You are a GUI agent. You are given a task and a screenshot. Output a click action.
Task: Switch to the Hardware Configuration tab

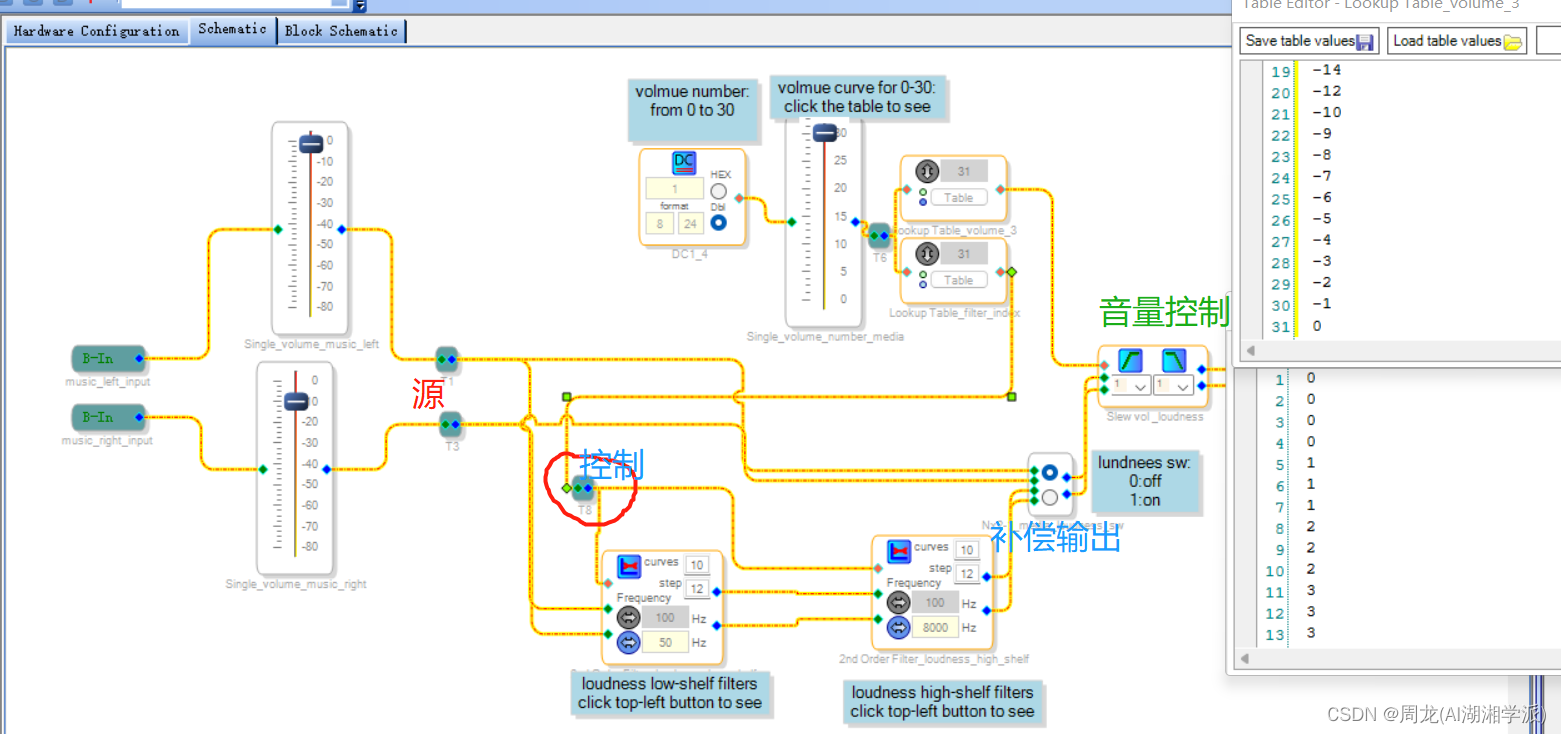(97, 31)
